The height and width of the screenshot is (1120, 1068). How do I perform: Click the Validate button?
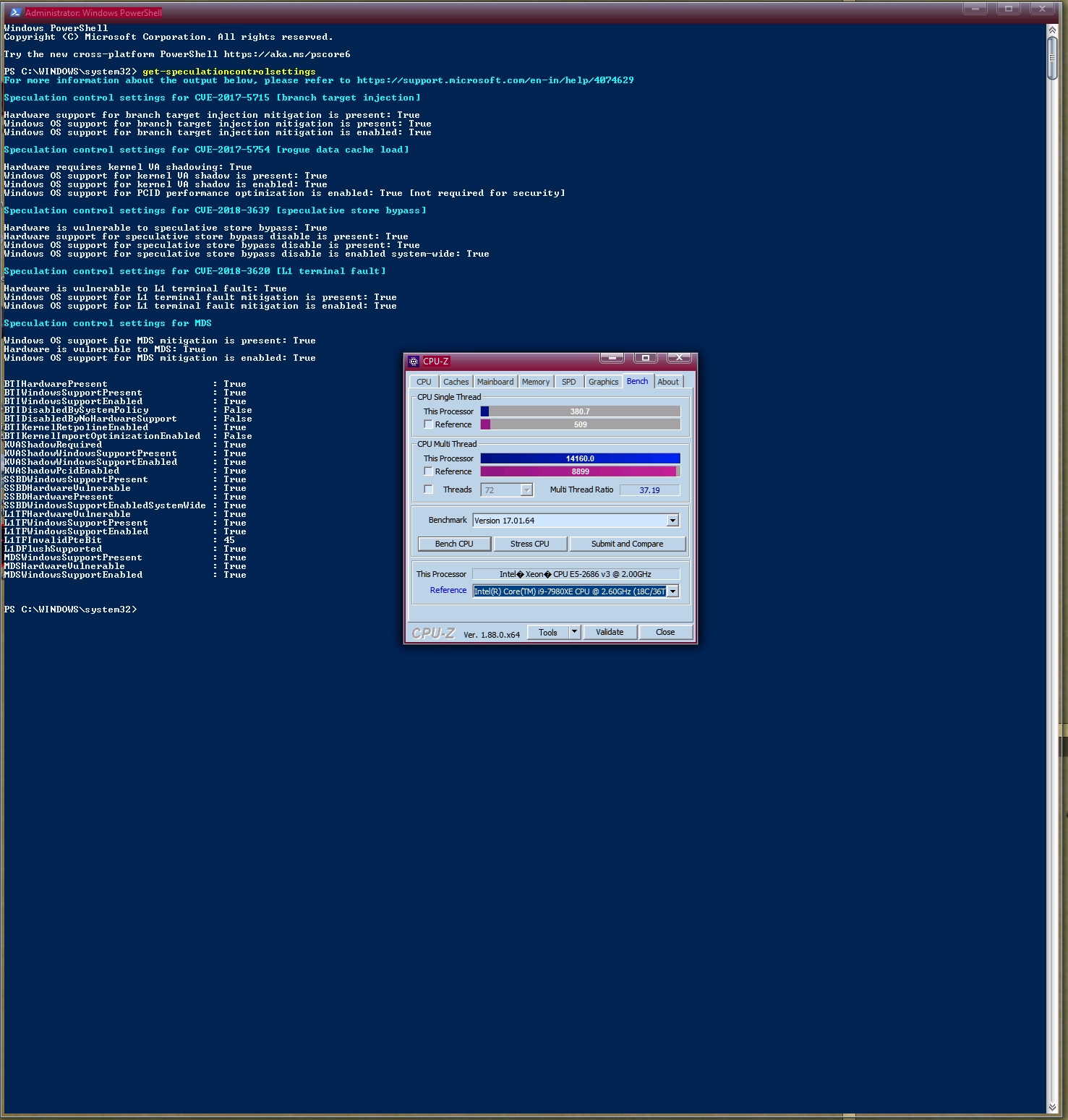(x=610, y=632)
